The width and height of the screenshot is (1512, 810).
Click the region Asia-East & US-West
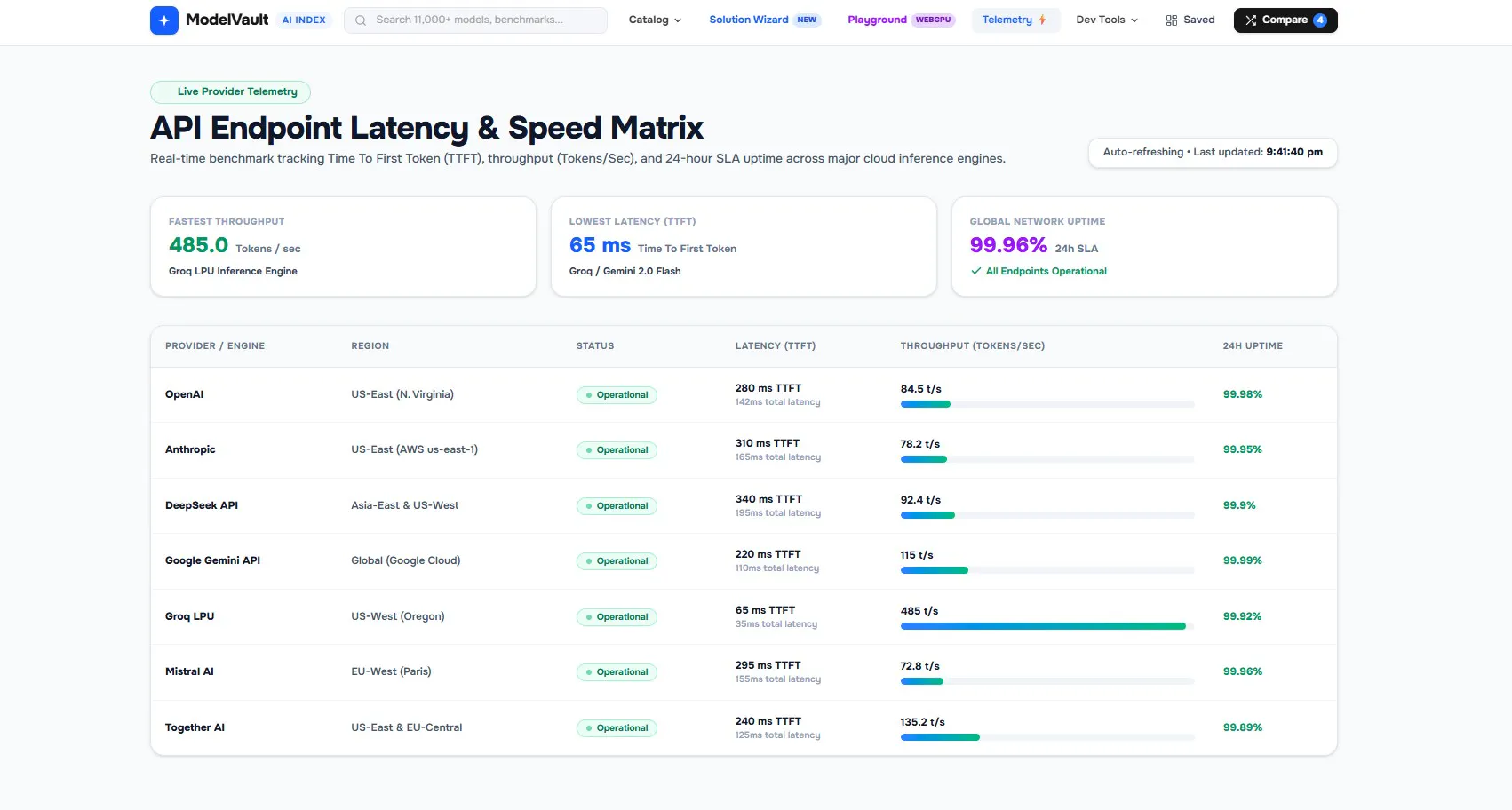click(x=405, y=505)
